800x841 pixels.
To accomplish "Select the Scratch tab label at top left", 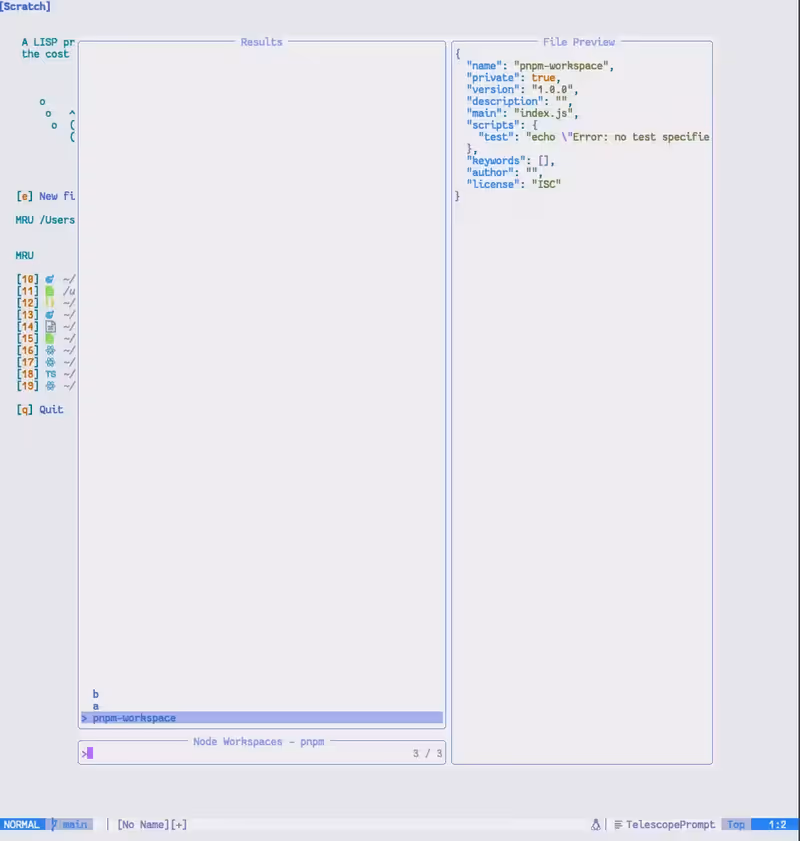I will (x=25, y=7).
